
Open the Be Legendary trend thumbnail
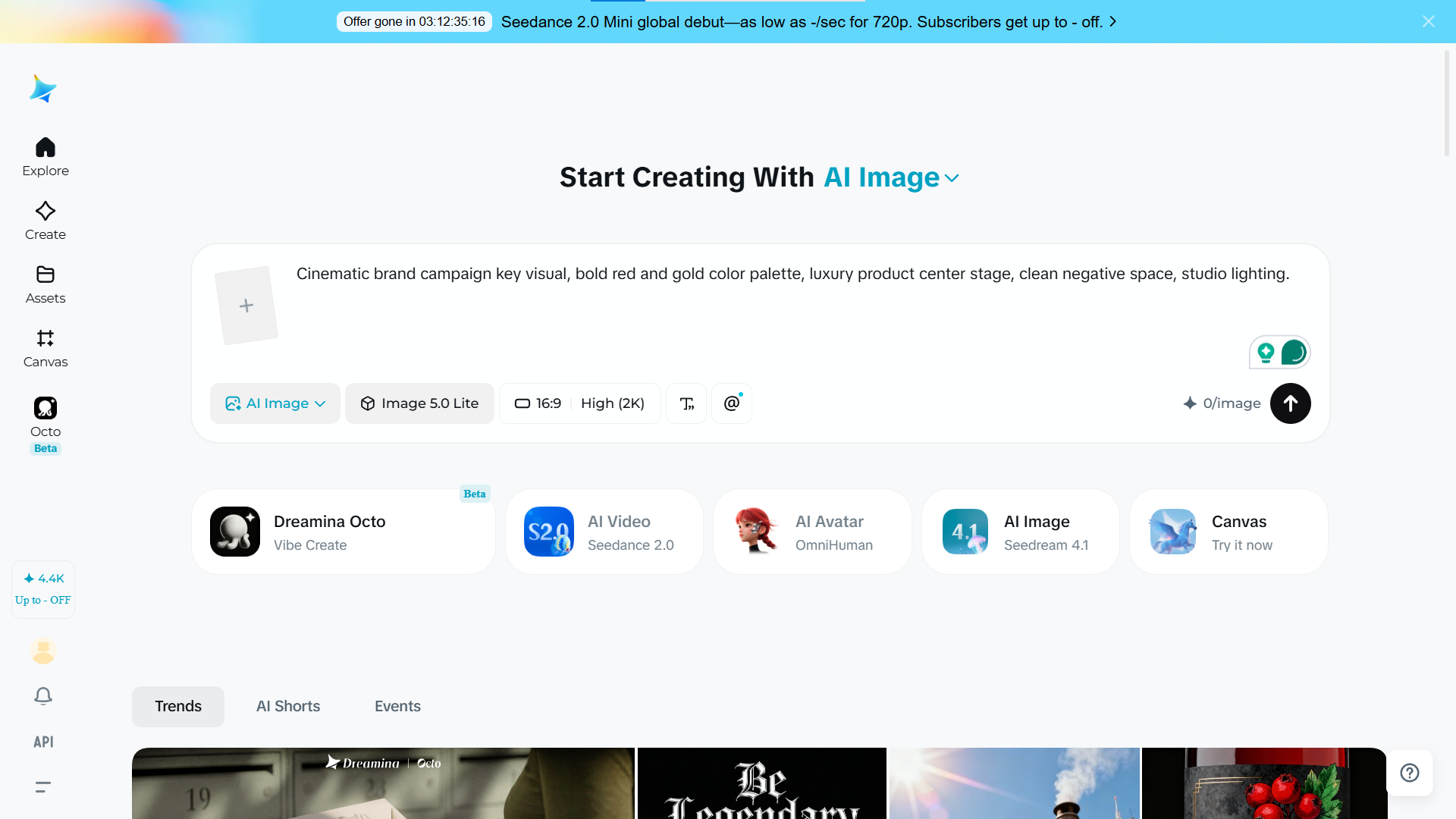[762, 783]
